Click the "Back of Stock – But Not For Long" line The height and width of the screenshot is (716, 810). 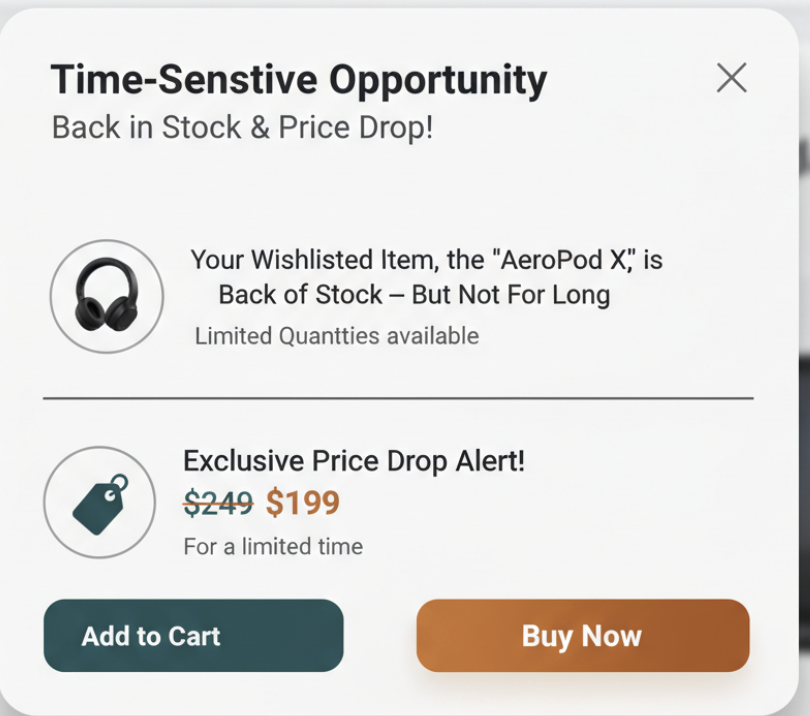414,295
